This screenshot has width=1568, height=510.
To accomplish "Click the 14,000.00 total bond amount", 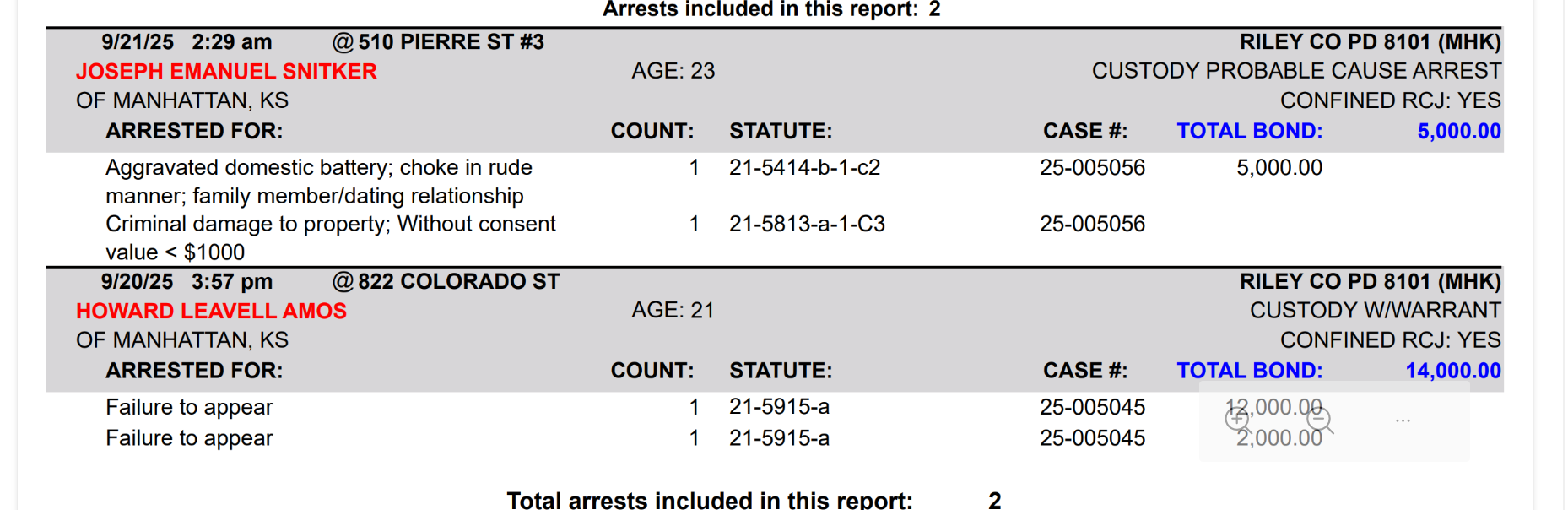I will [x=1452, y=371].
